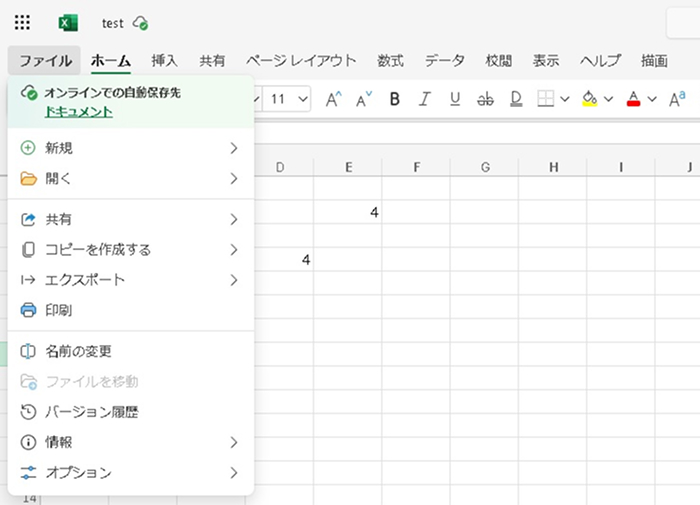Select the column E cell containing 4

tap(348, 212)
